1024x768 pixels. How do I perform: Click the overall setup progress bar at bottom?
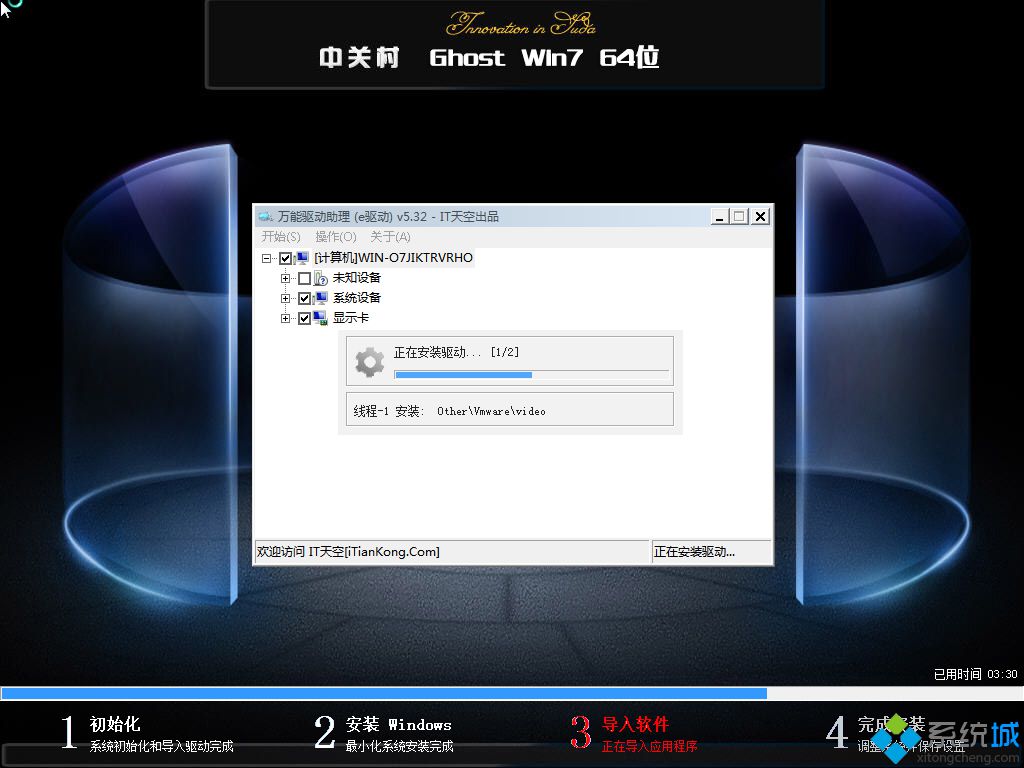pyautogui.click(x=512, y=694)
